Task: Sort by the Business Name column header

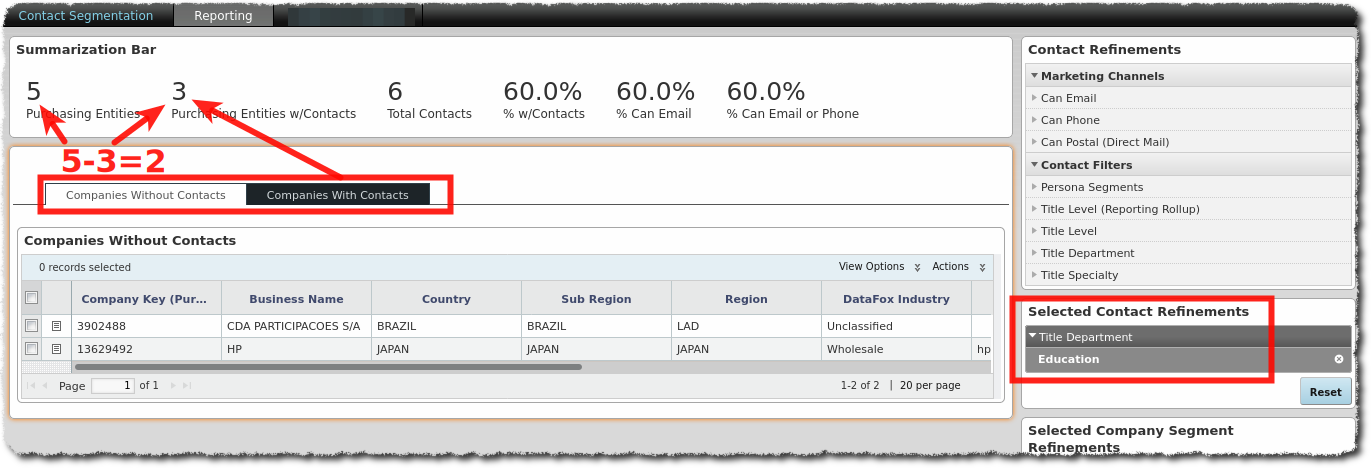Action: click(x=296, y=299)
